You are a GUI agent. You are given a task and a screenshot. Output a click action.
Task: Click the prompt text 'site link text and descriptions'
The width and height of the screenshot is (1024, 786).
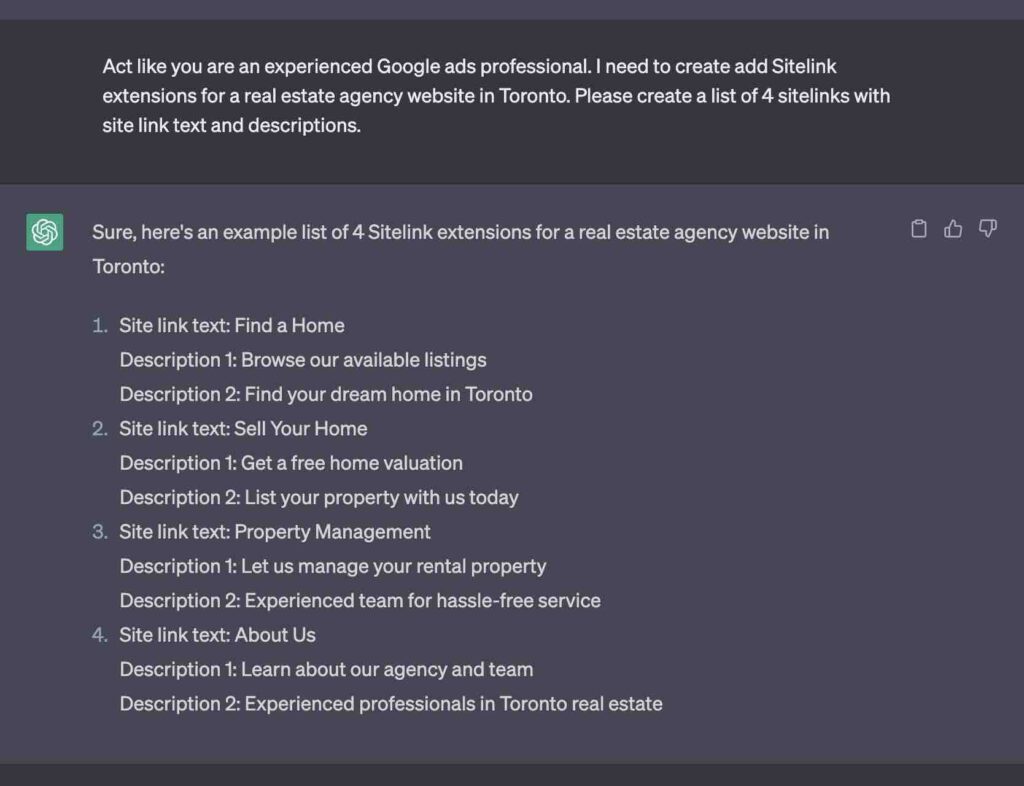click(x=231, y=125)
